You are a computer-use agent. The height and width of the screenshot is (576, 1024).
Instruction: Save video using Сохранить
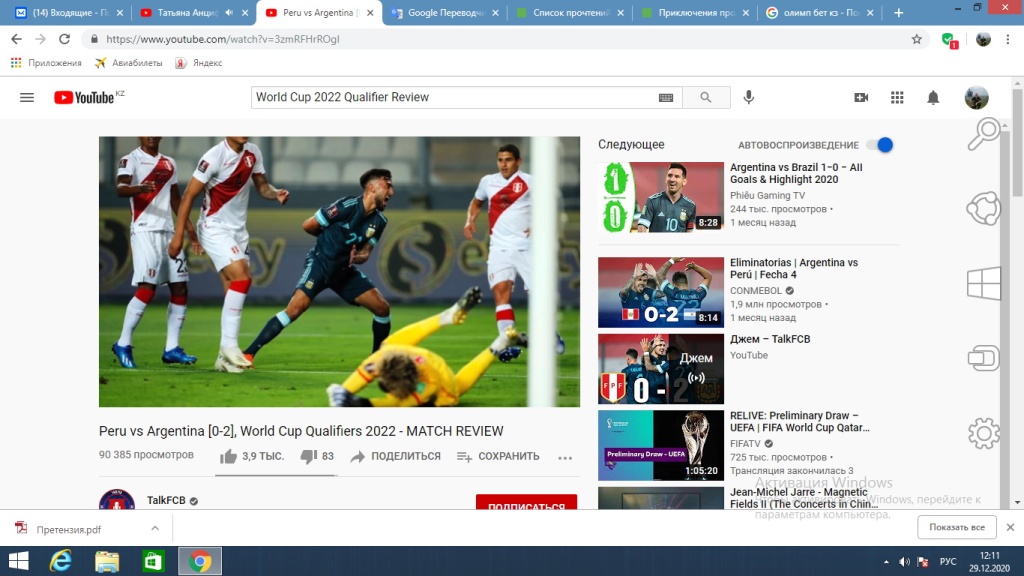(x=498, y=456)
